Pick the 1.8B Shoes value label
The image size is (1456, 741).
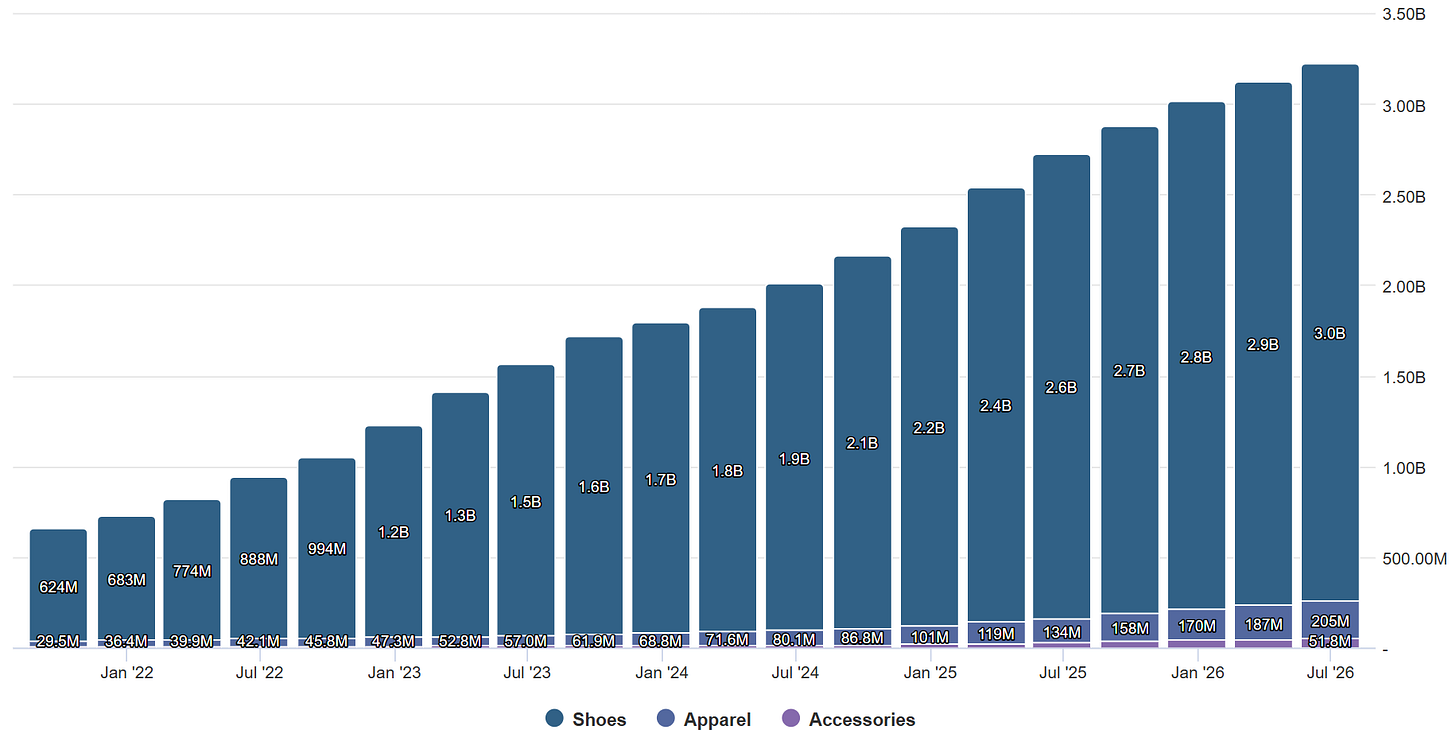click(x=727, y=471)
